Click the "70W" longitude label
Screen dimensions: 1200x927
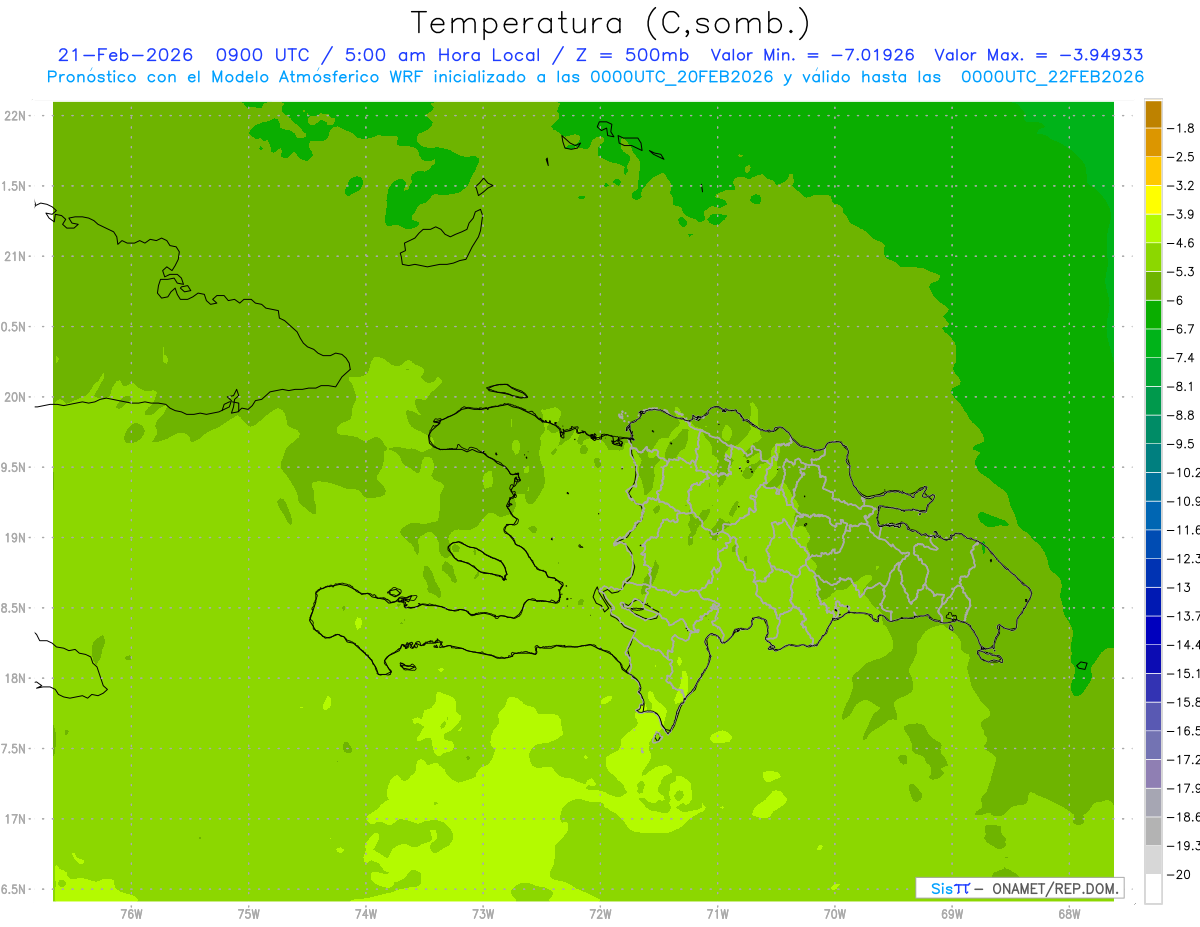835,913
